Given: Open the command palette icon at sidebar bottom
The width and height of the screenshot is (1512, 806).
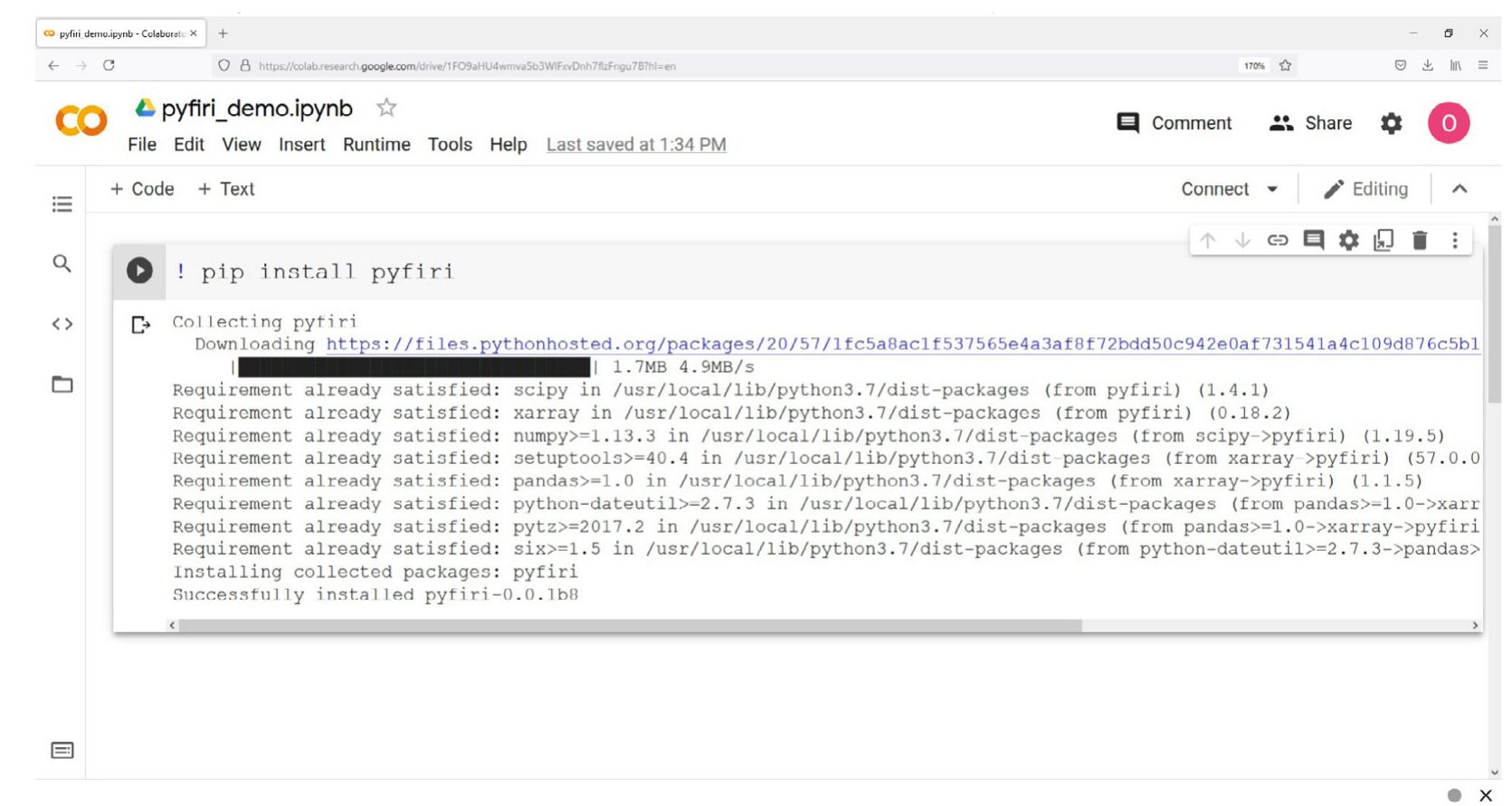Looking at the screenshot, I should point(62,750).
